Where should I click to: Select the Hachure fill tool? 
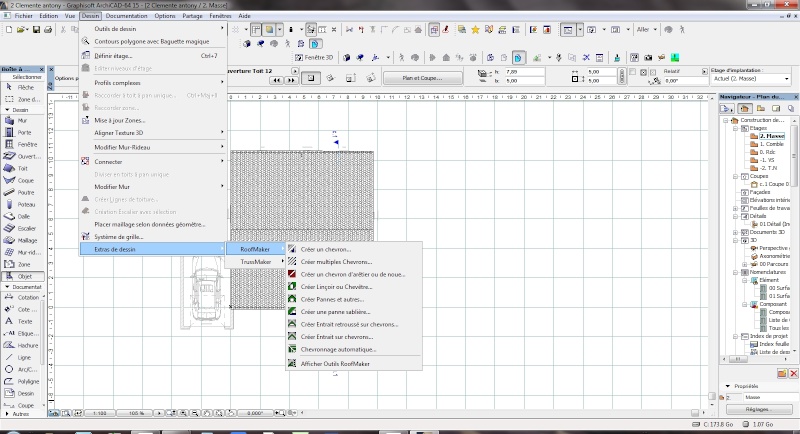point(22,346)
